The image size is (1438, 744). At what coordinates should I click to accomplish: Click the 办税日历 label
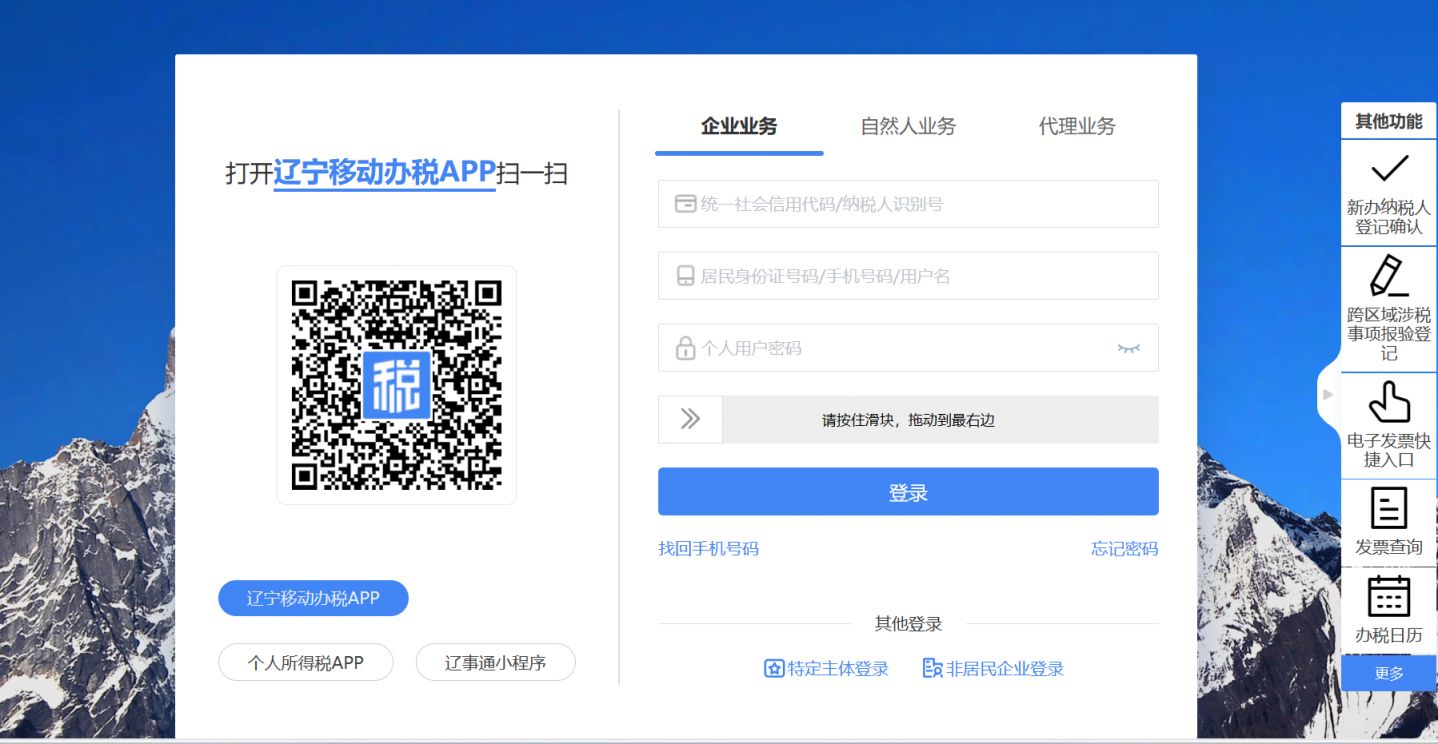click(1389, 635)
